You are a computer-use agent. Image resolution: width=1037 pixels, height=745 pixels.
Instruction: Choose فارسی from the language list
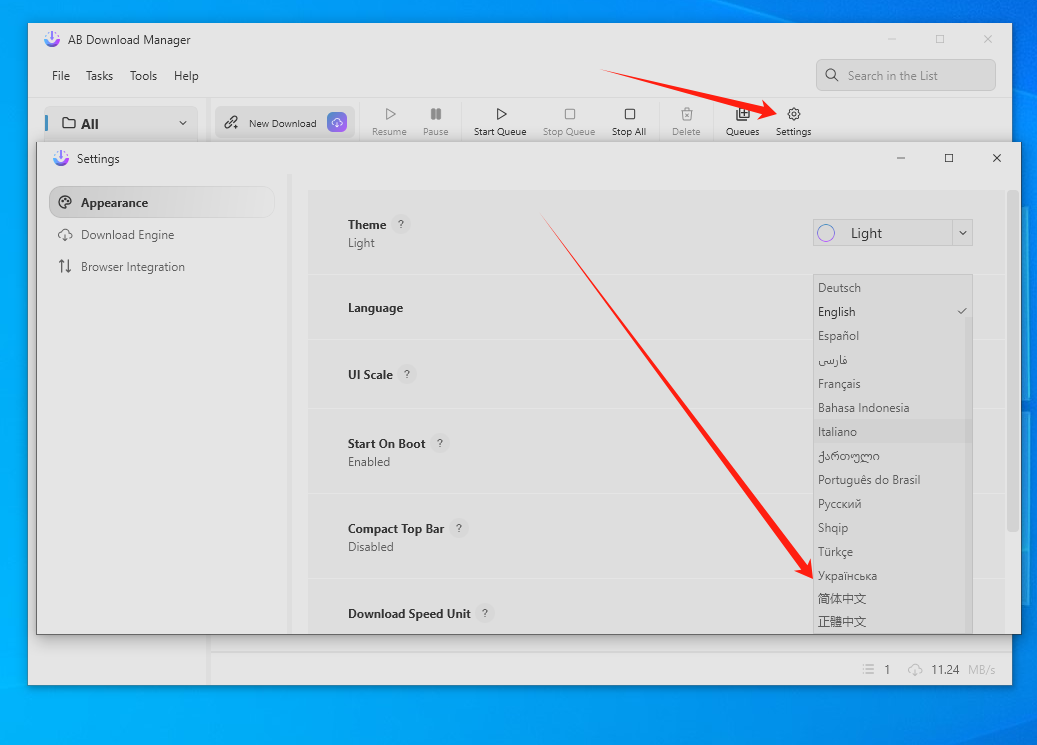pos(889,360)
